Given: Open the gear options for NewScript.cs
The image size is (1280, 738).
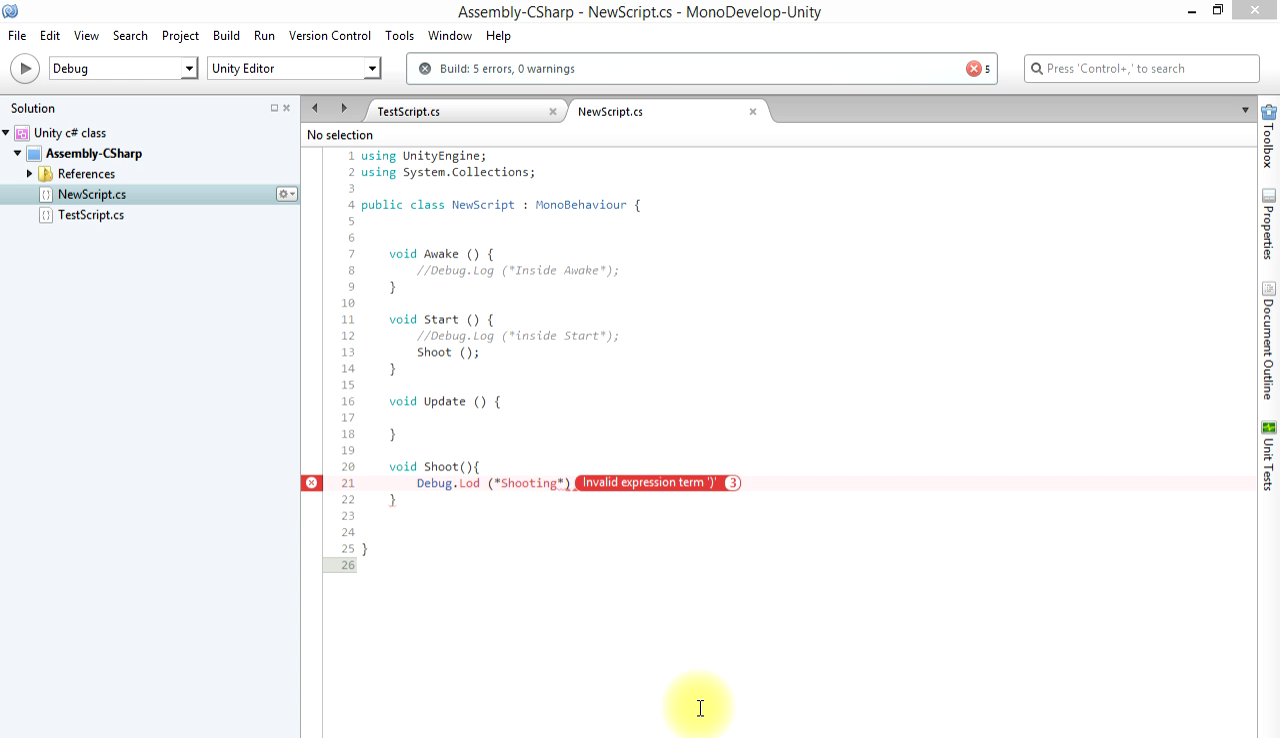Looking at the screenshot, I should 287,194.
